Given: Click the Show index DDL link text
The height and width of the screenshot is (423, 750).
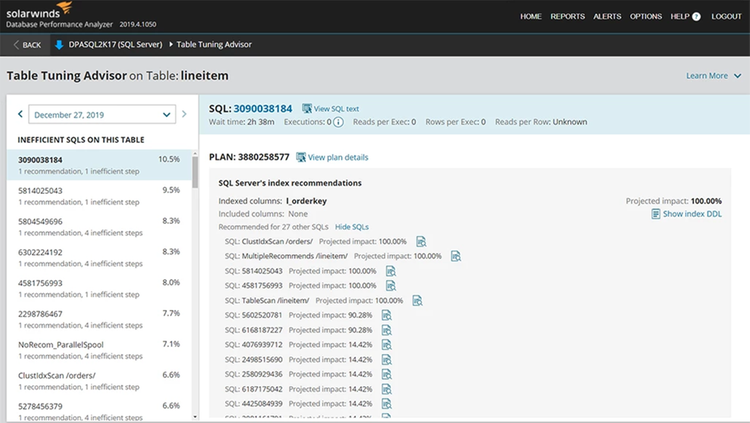Looking at the screenshot, I should pyautogui.click(x=692, y=214).
